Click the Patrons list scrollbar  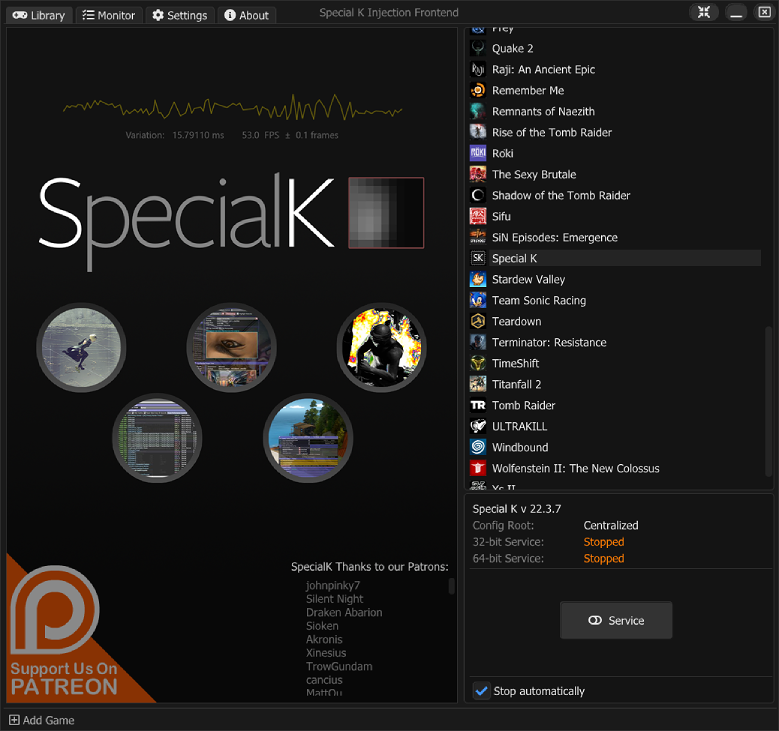click(452, 586)
